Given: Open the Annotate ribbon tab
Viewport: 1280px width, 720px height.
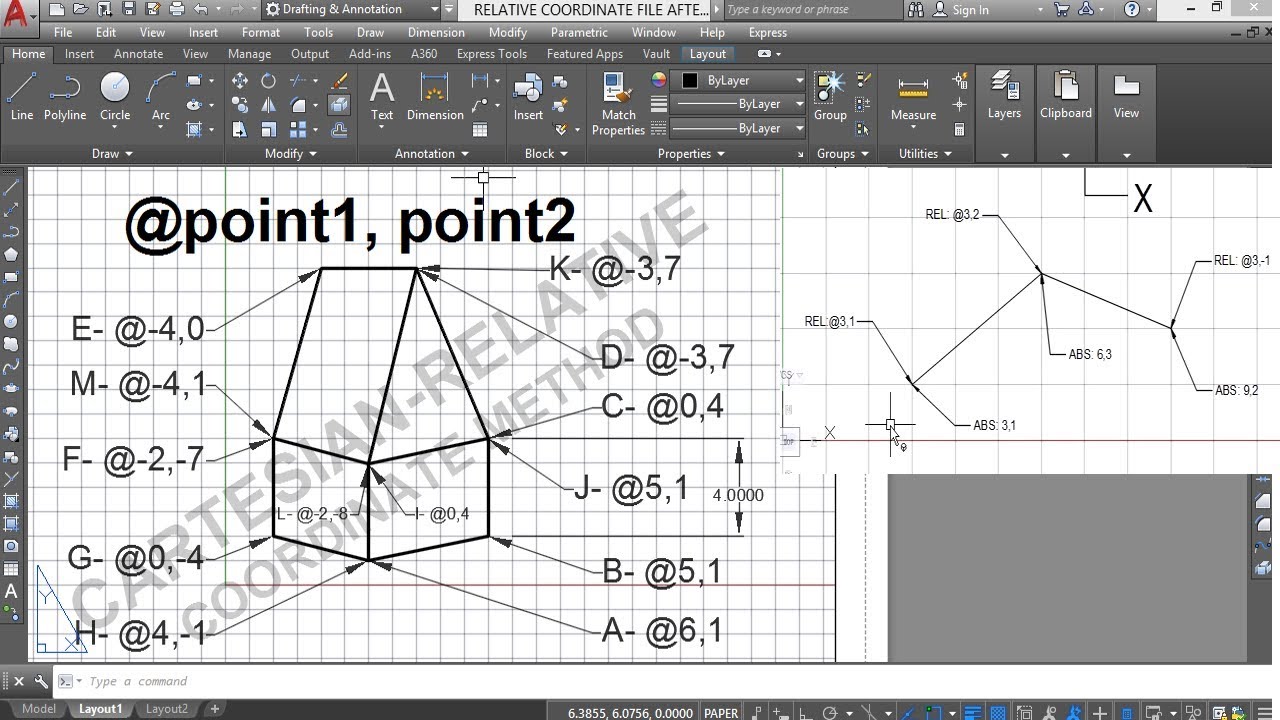Looking at the screenshot, I should [138, 54].
